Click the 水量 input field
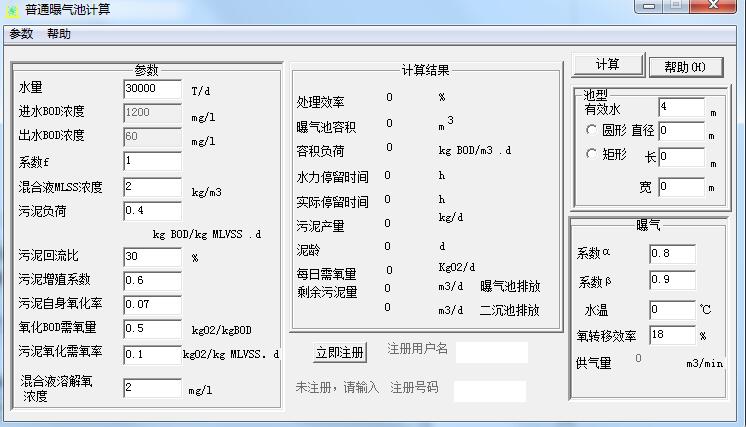The width and height of the screenshot is (746, 427). [x=152, y=89]
